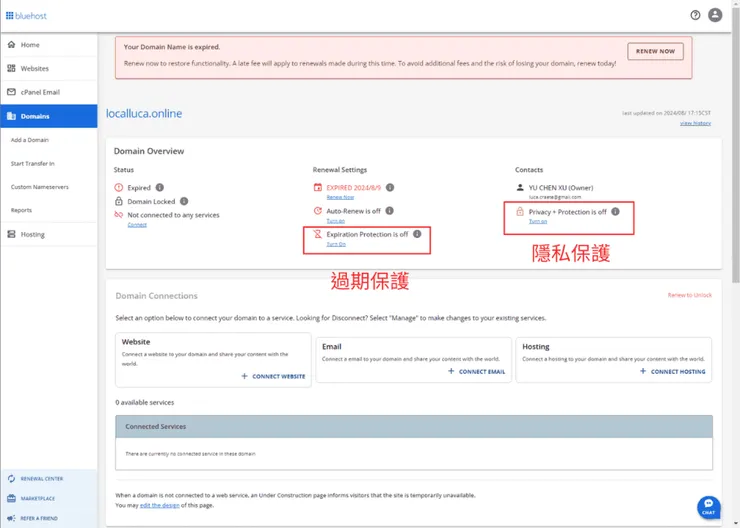Click the calendar icon by EXPIRED date
This screenshot has height=528, width=740.
tap(318, 187)
